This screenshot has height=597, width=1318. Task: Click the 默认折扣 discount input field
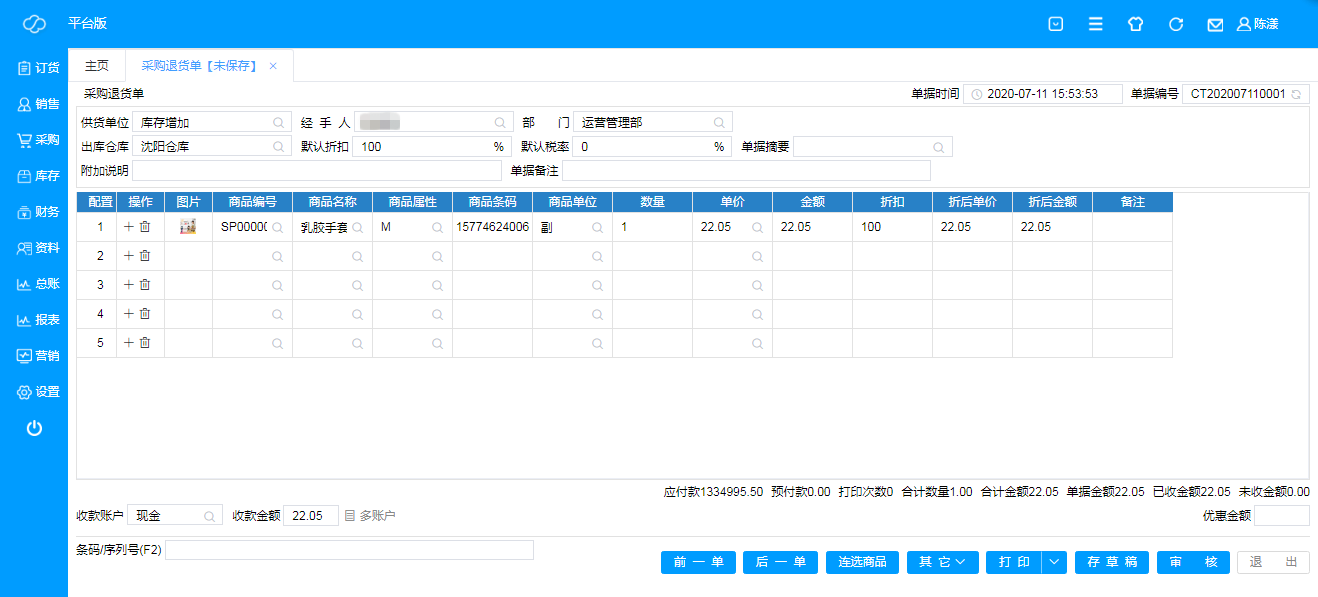tap(432, 147)
